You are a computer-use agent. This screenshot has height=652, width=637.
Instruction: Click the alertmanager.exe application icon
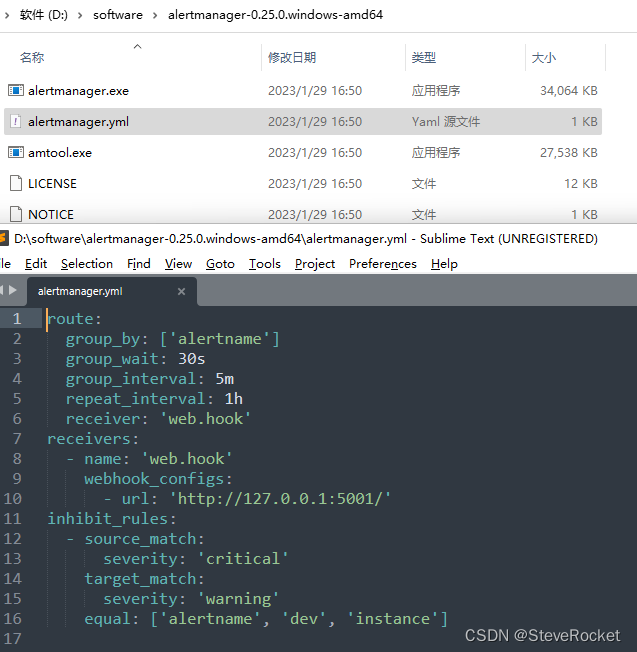[16, 90]
